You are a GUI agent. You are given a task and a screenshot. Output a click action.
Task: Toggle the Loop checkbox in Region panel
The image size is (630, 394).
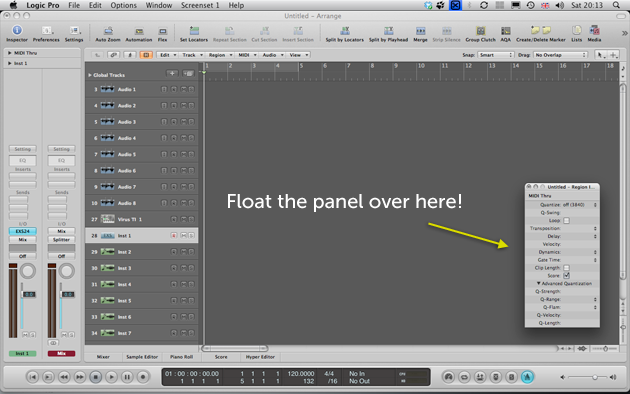pyautogui.click(x=567, y=220)
